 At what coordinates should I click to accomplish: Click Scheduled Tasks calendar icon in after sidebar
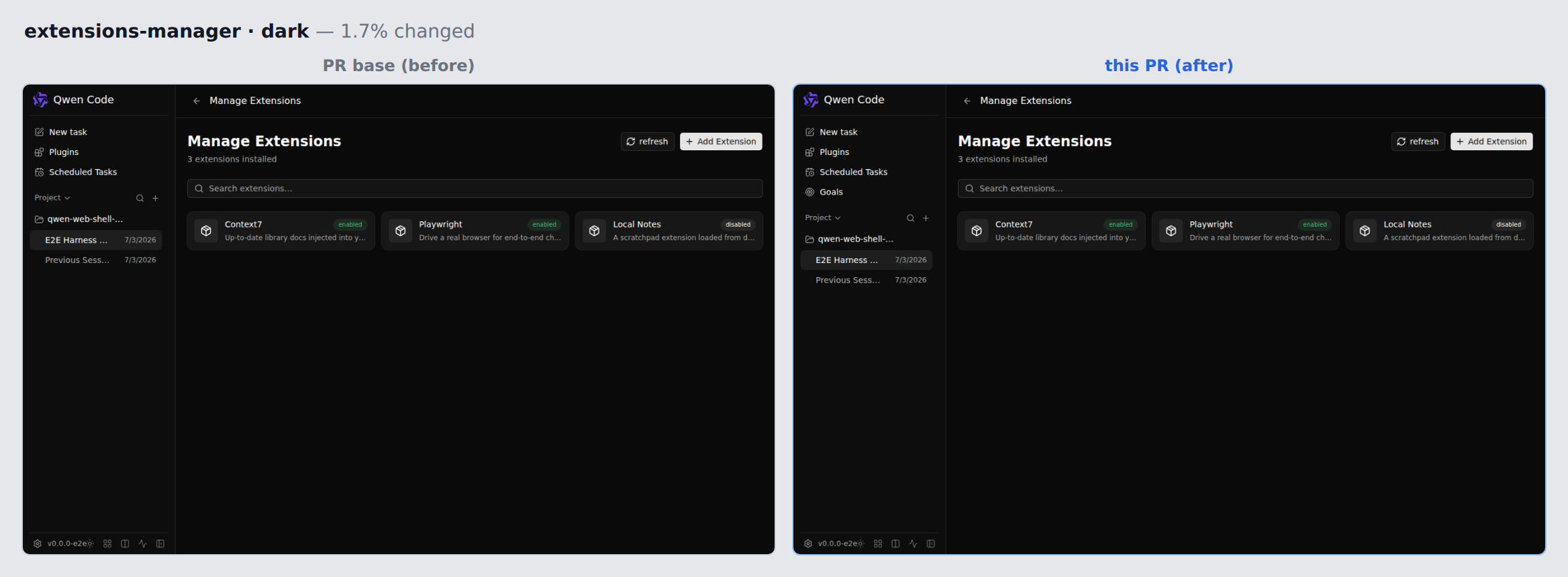point(810,172)
